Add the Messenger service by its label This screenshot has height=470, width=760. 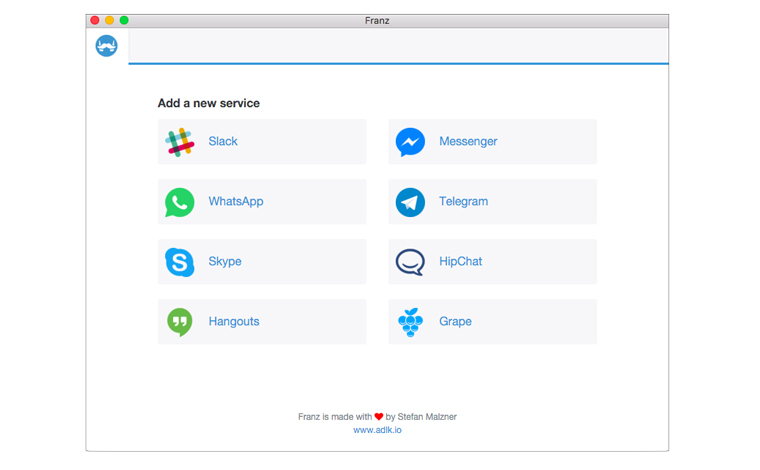468,141
